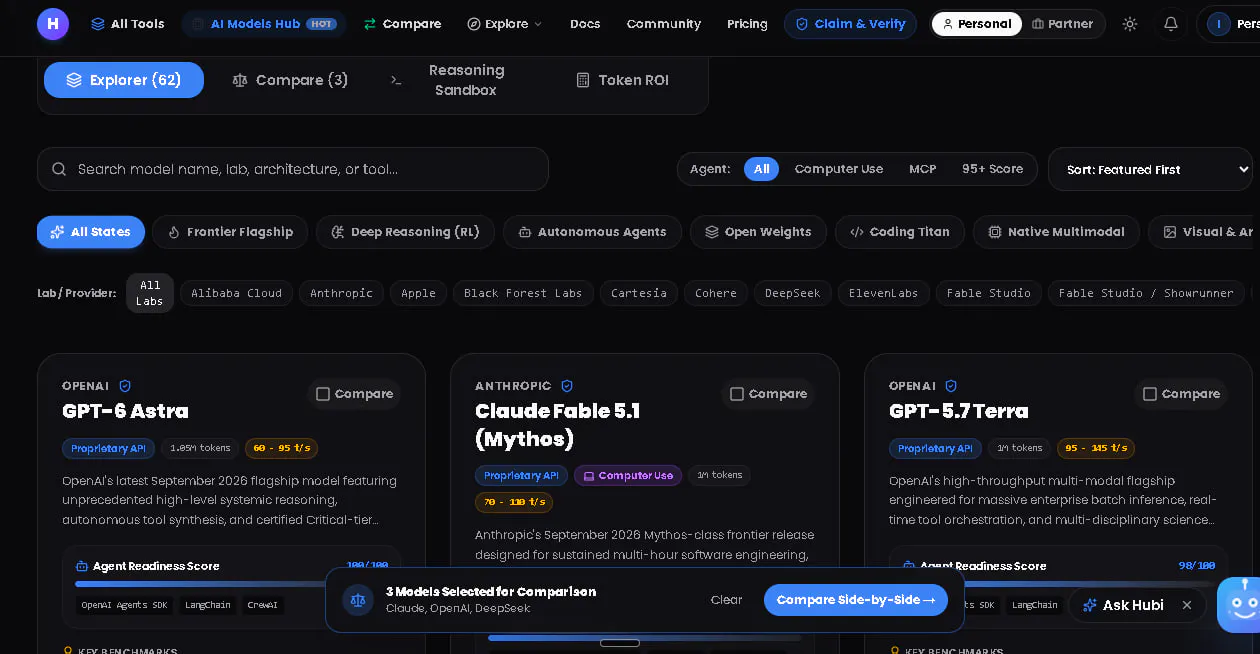Screen dimensions: 1260x654
Task: Filter agents by 95+ Score
Action: click(992, 169)
